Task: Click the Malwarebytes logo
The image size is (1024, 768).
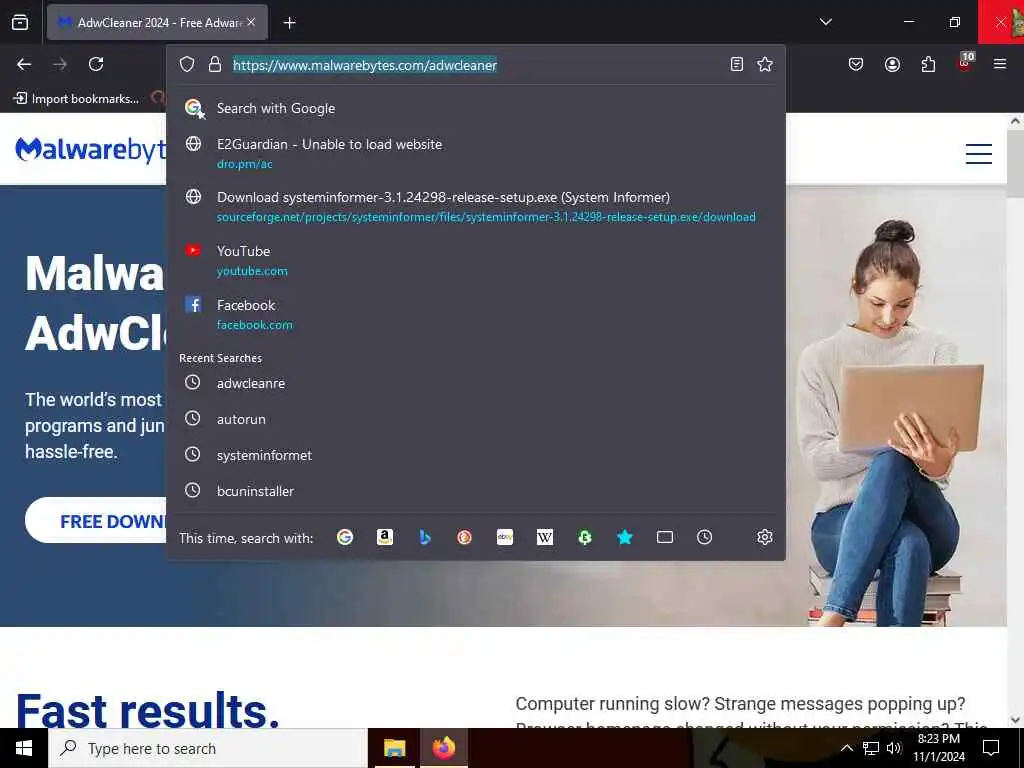Action: 91,150
